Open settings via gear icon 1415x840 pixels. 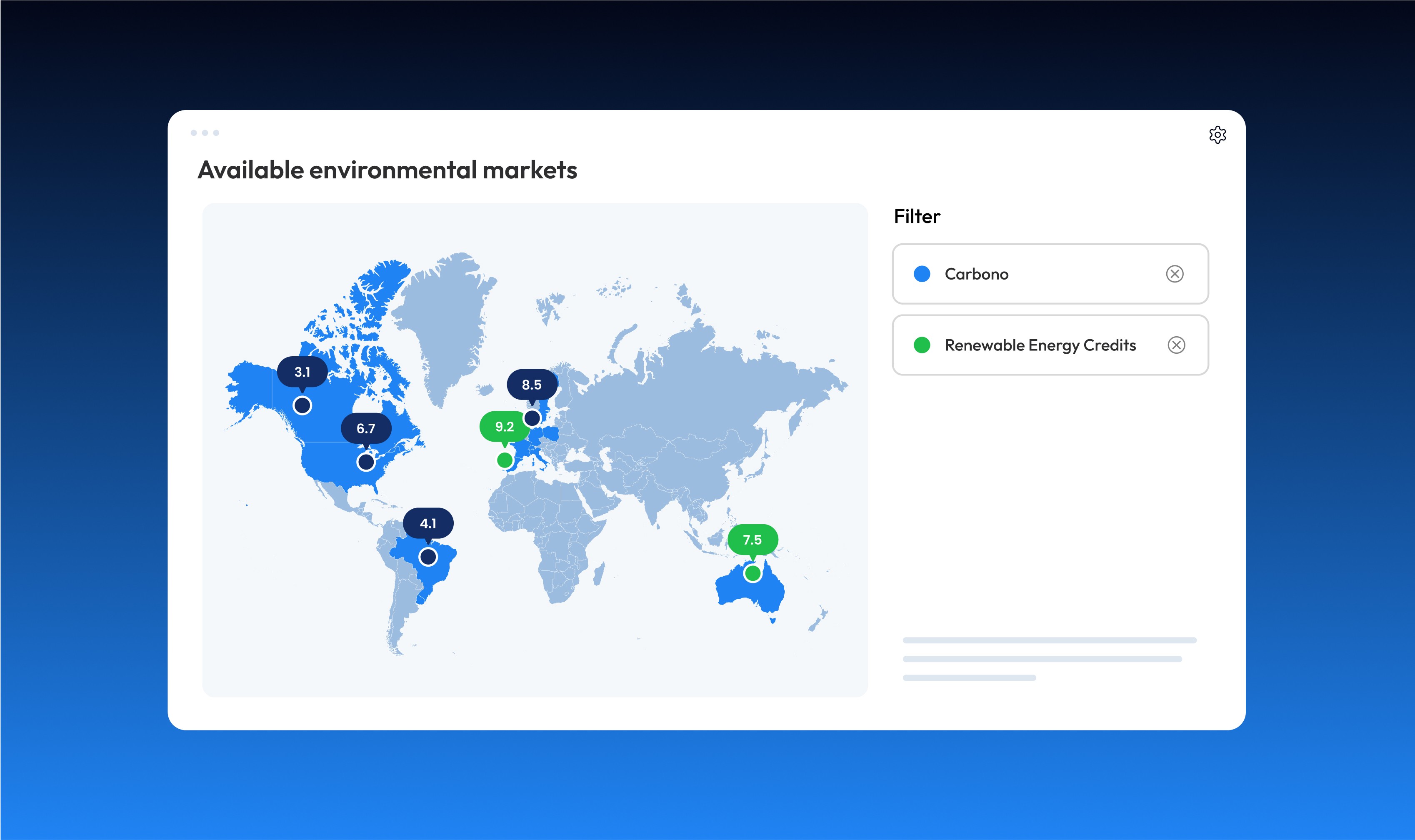pyautogui.click(x=1217, y=135)
